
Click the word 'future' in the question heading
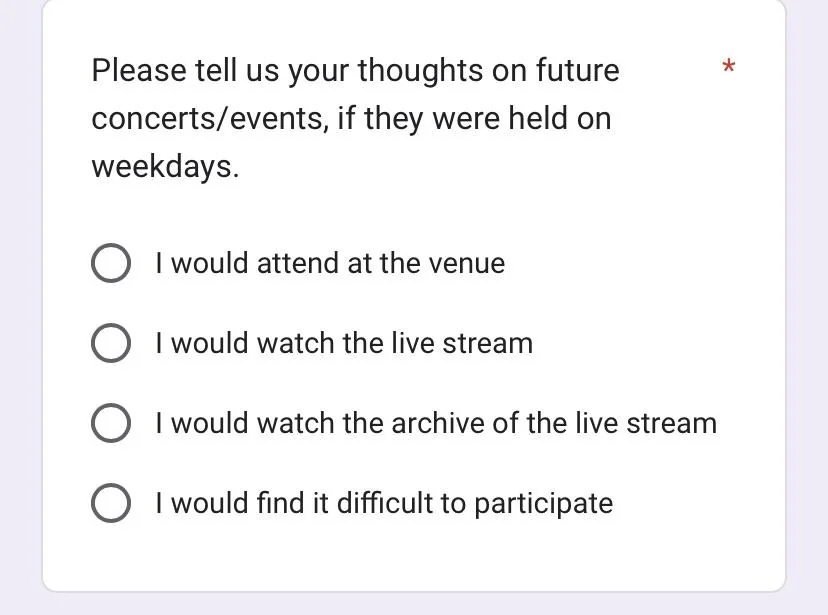pos(578,70)
